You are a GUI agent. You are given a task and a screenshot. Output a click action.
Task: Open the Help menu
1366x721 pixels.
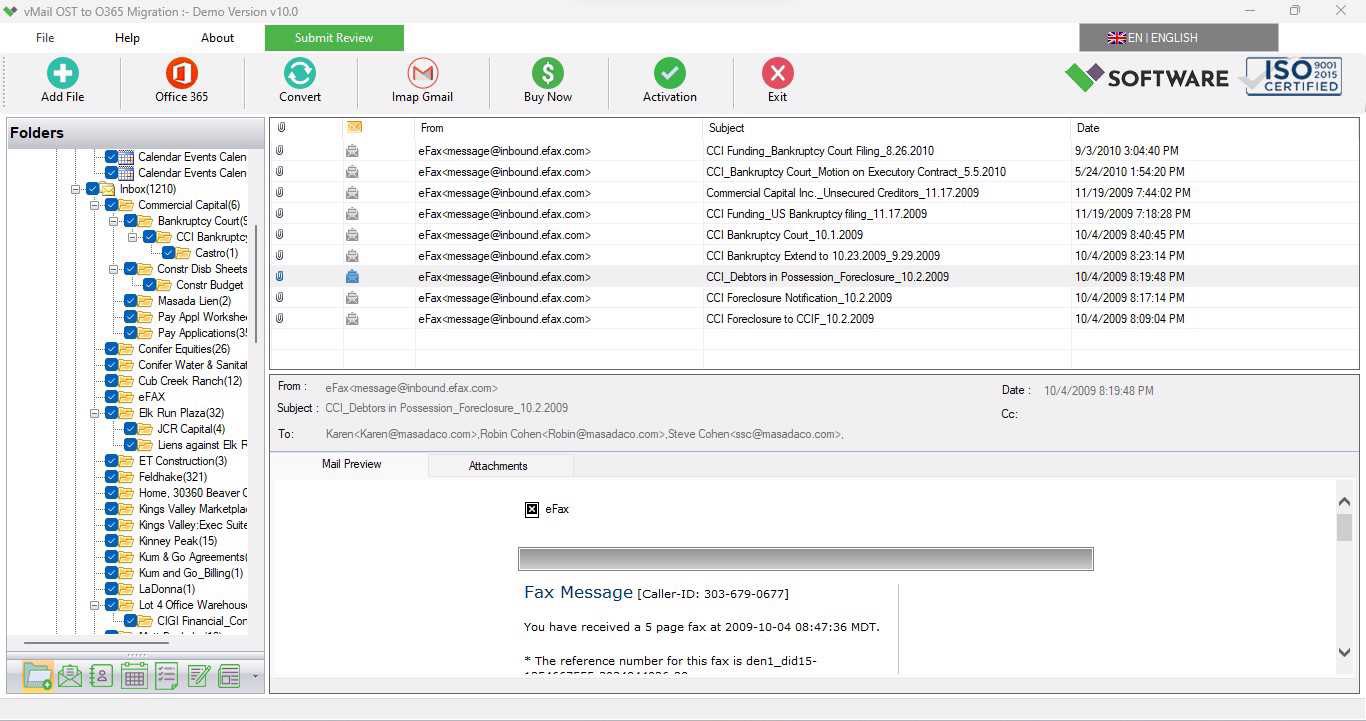(x=127, y=38)
